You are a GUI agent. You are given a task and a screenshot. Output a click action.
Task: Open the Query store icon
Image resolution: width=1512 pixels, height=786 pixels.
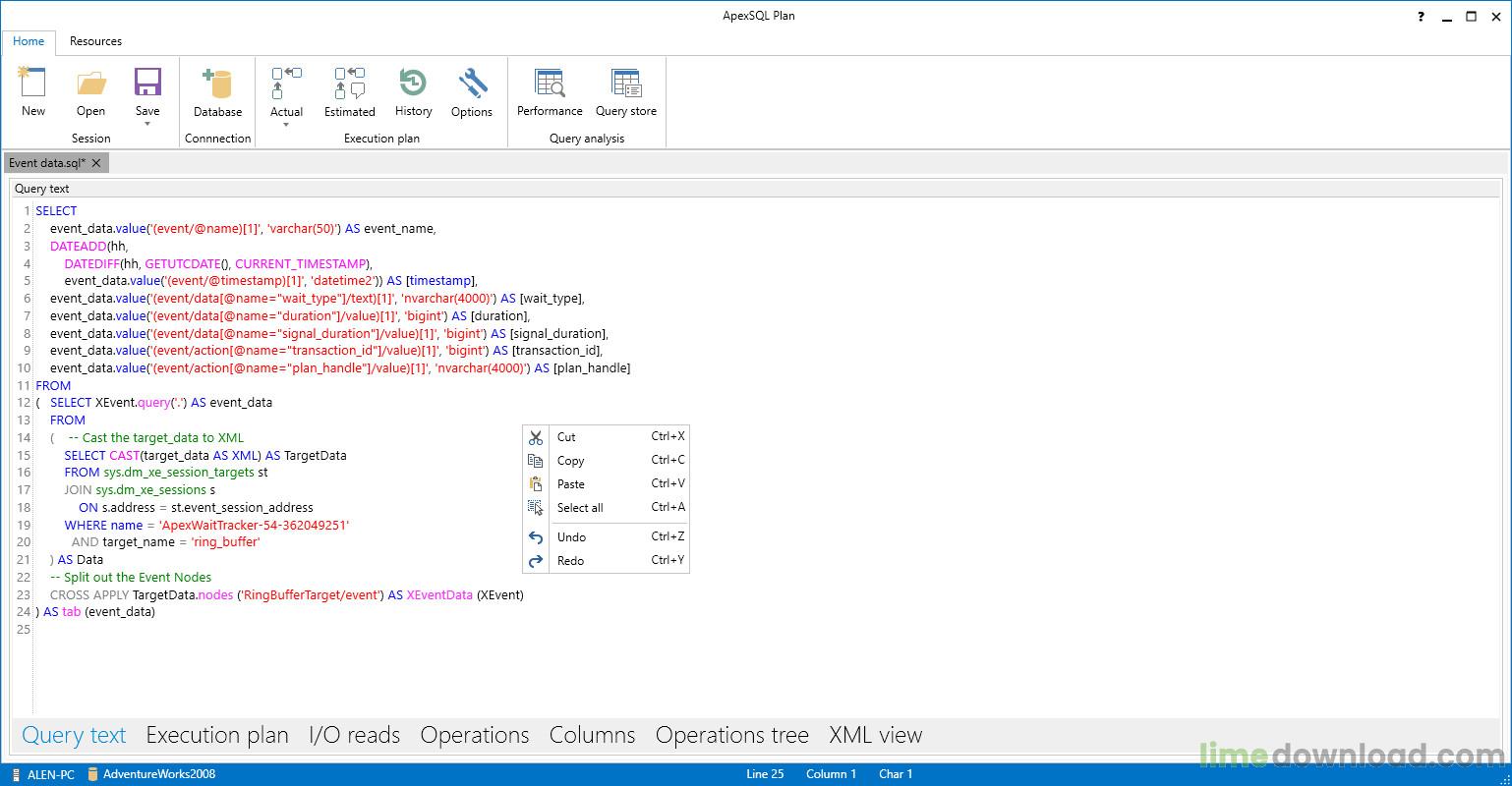tap(626, 85)
